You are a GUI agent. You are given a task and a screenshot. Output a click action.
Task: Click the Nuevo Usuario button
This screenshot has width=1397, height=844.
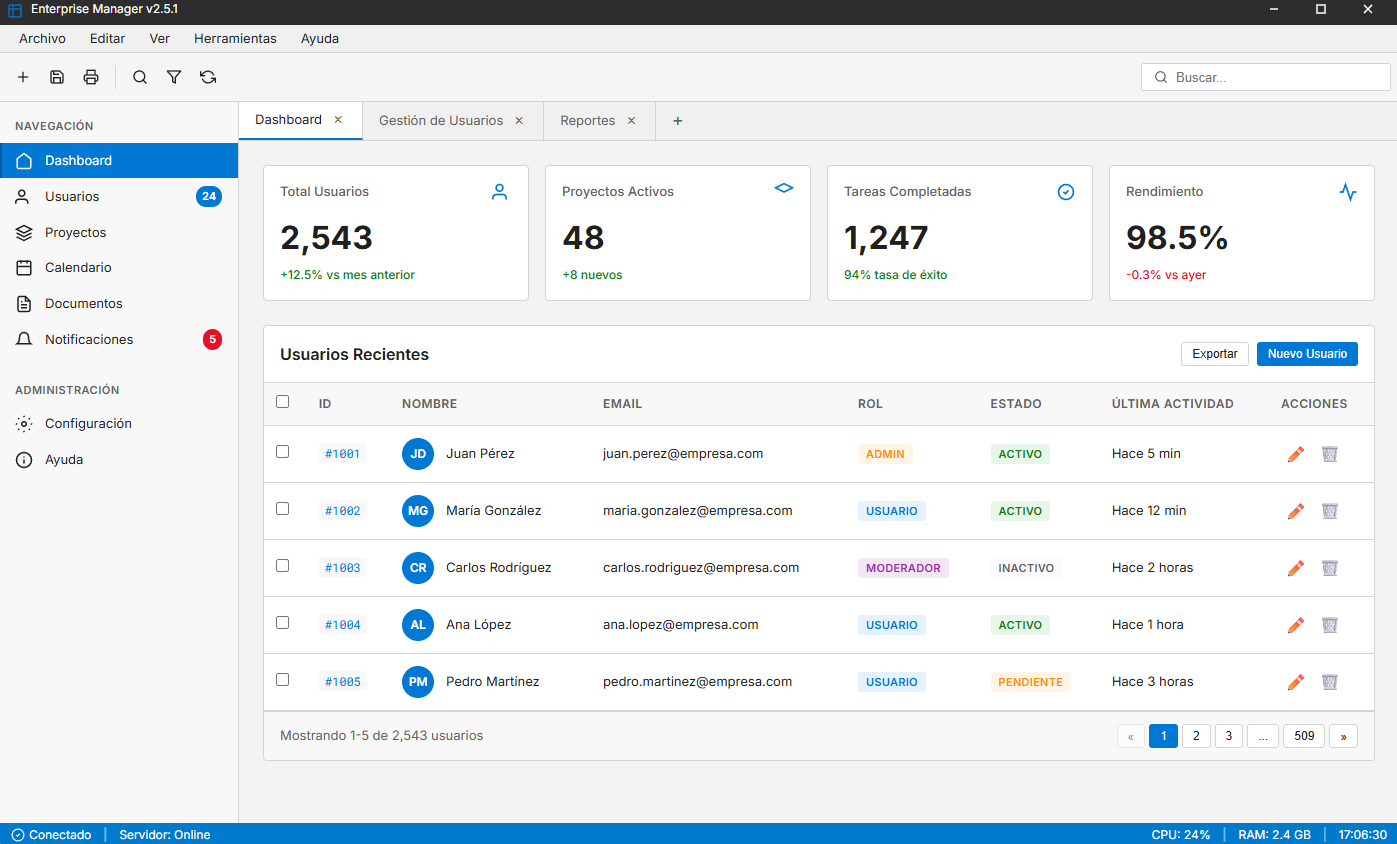[x=1307, y=354]
